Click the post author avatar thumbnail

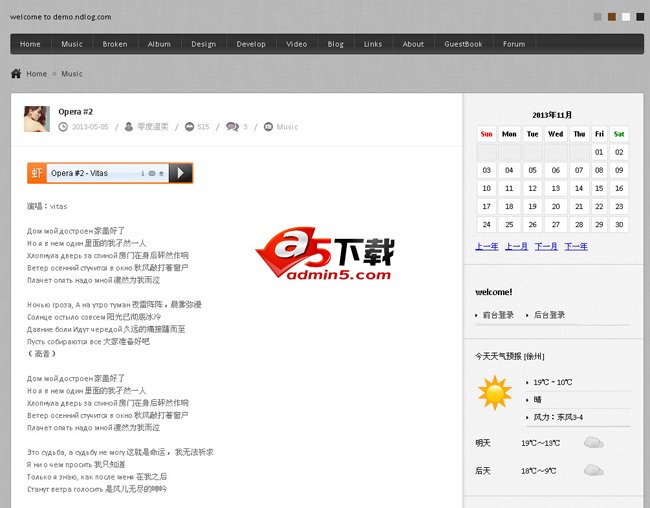[37, 118]
